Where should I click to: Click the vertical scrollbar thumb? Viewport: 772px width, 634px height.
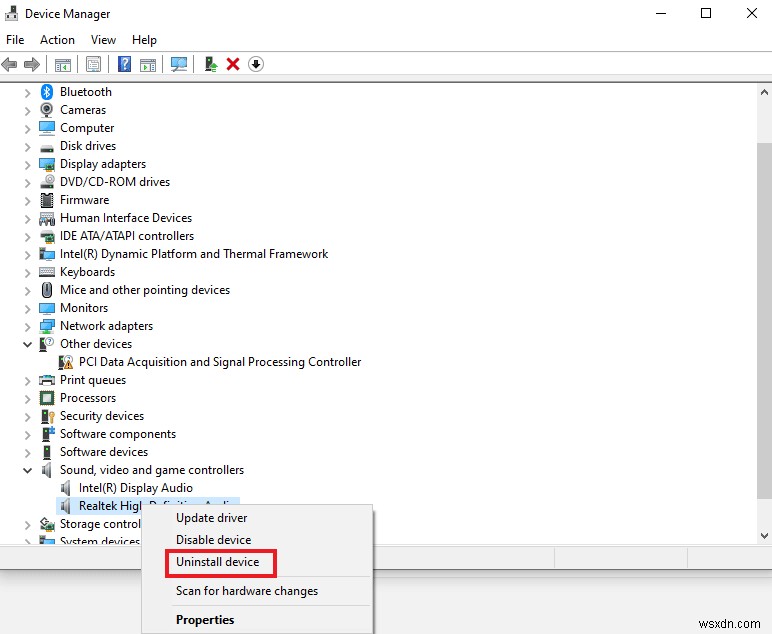tap(764, 321)
